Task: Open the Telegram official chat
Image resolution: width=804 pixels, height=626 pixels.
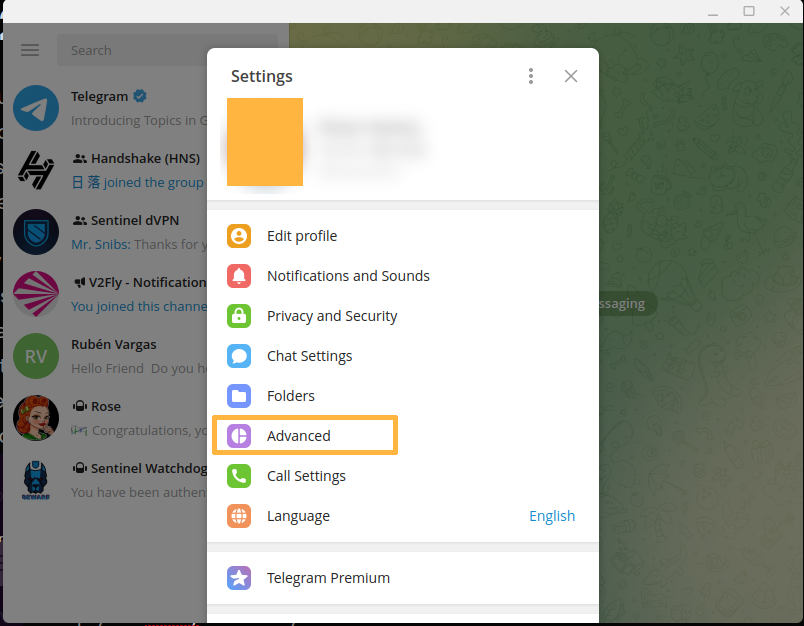Action: click(x=105, y=108)
